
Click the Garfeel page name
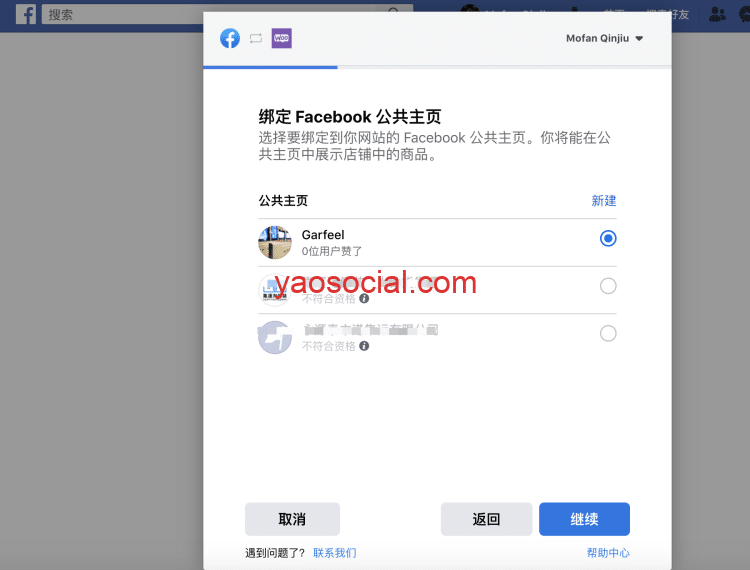click(323, 235)
